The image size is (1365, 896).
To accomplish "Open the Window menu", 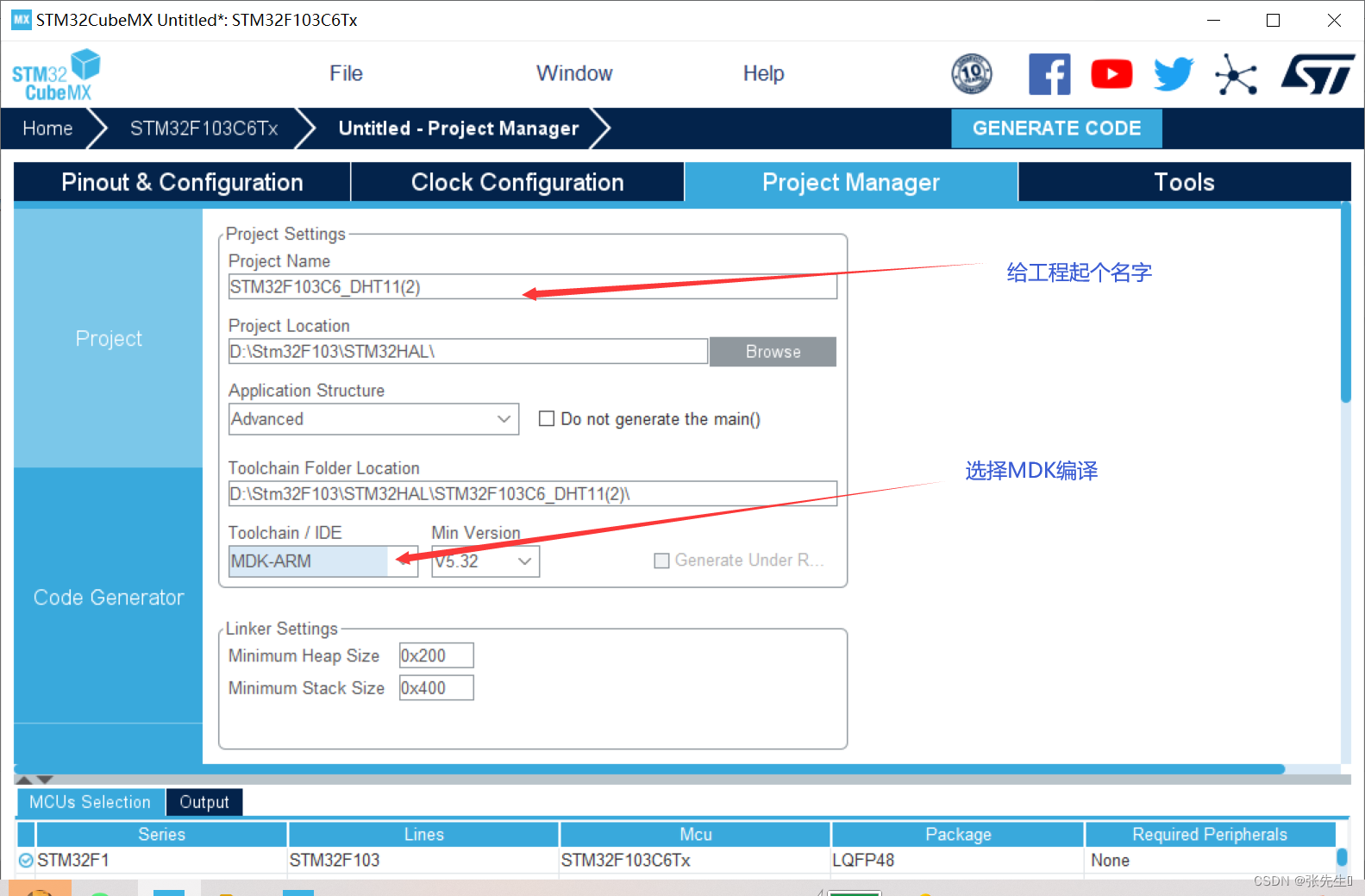I will pyautogui.click(x=574, y=73).
